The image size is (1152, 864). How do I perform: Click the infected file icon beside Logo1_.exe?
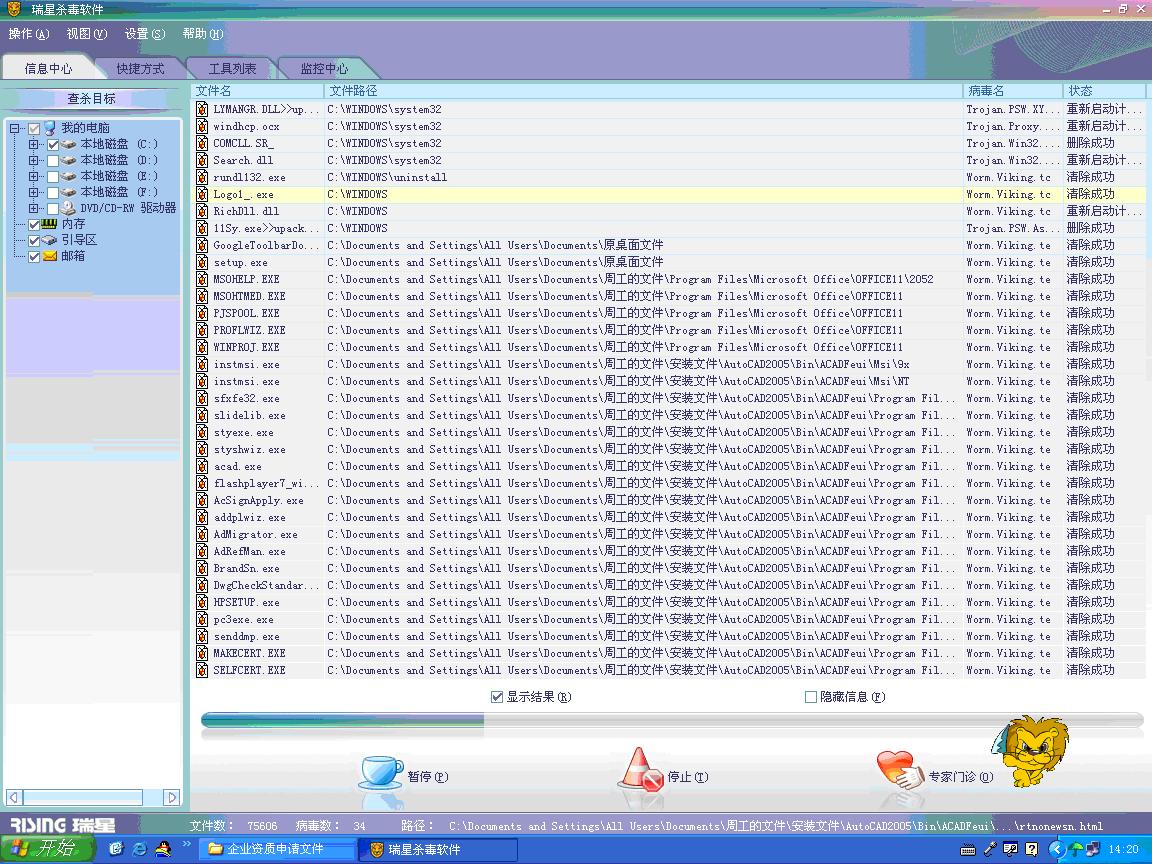tap(202, 194)
